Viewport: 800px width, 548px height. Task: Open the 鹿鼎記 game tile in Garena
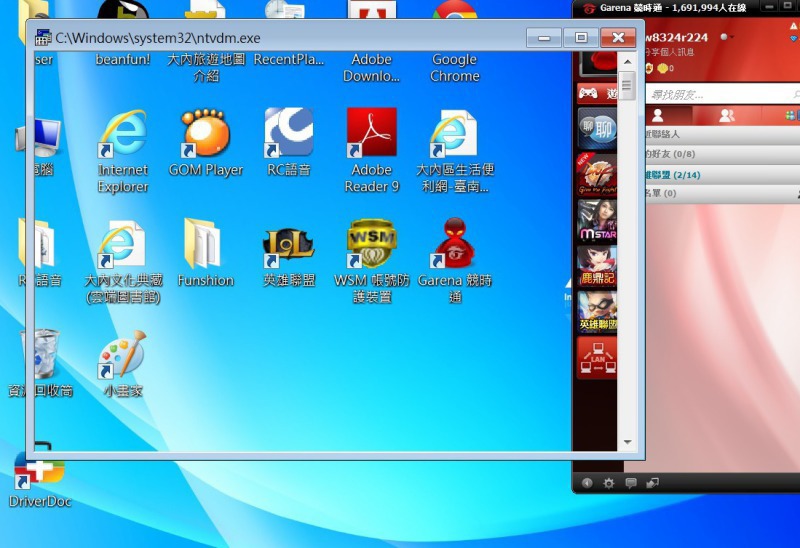(x=597, y=266)
